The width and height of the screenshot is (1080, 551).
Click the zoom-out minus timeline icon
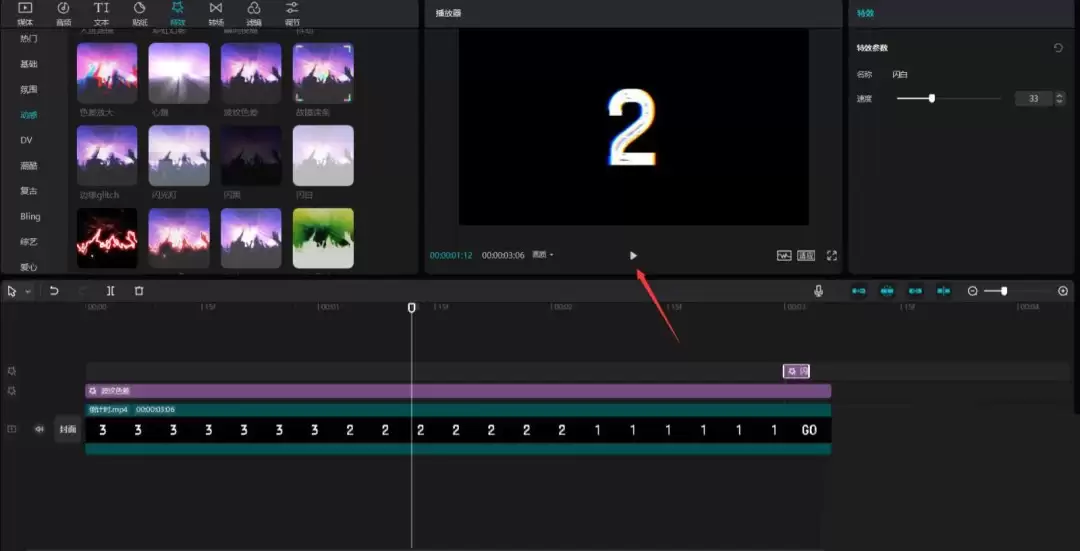[972, 291]
